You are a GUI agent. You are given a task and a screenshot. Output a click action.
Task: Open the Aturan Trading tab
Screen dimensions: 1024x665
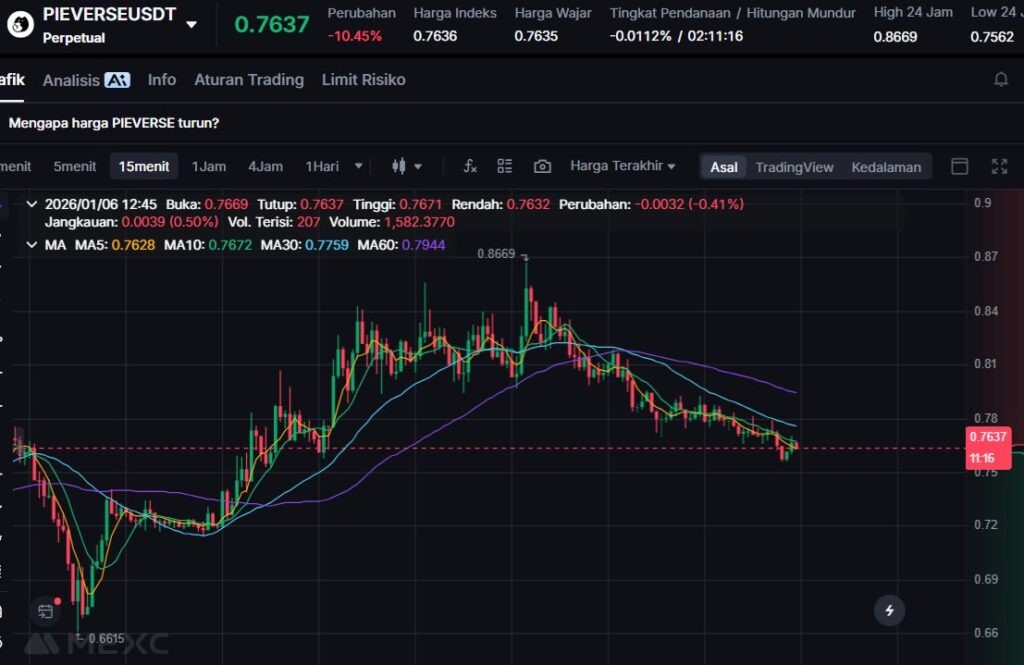coord(249,80)
